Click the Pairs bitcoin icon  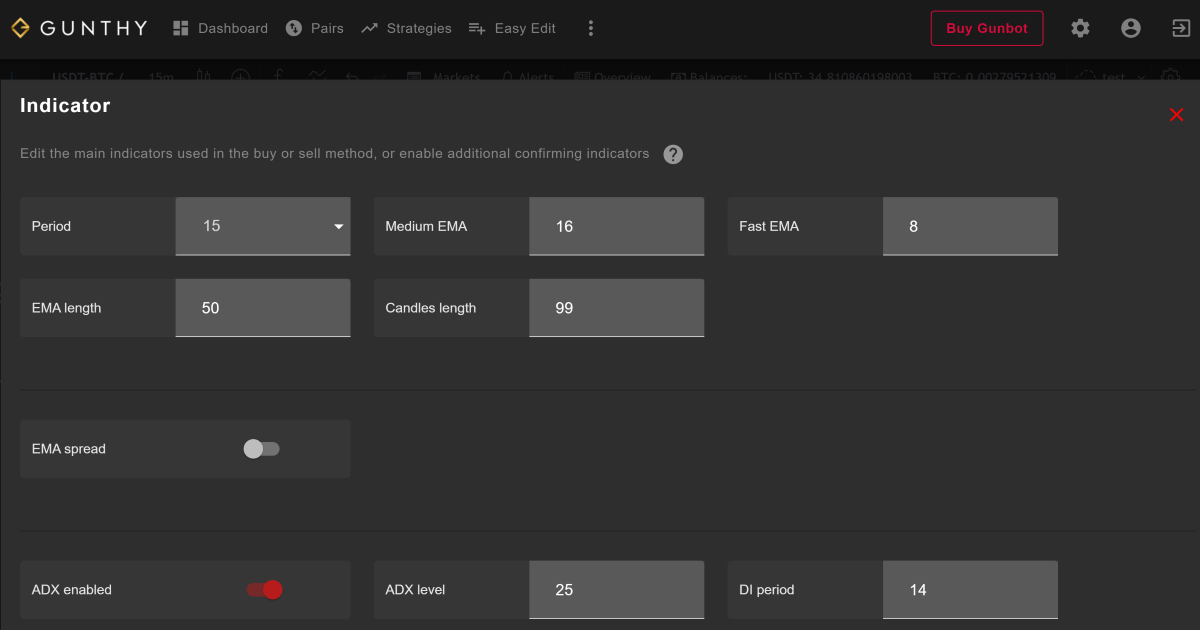tap(293, 28)
